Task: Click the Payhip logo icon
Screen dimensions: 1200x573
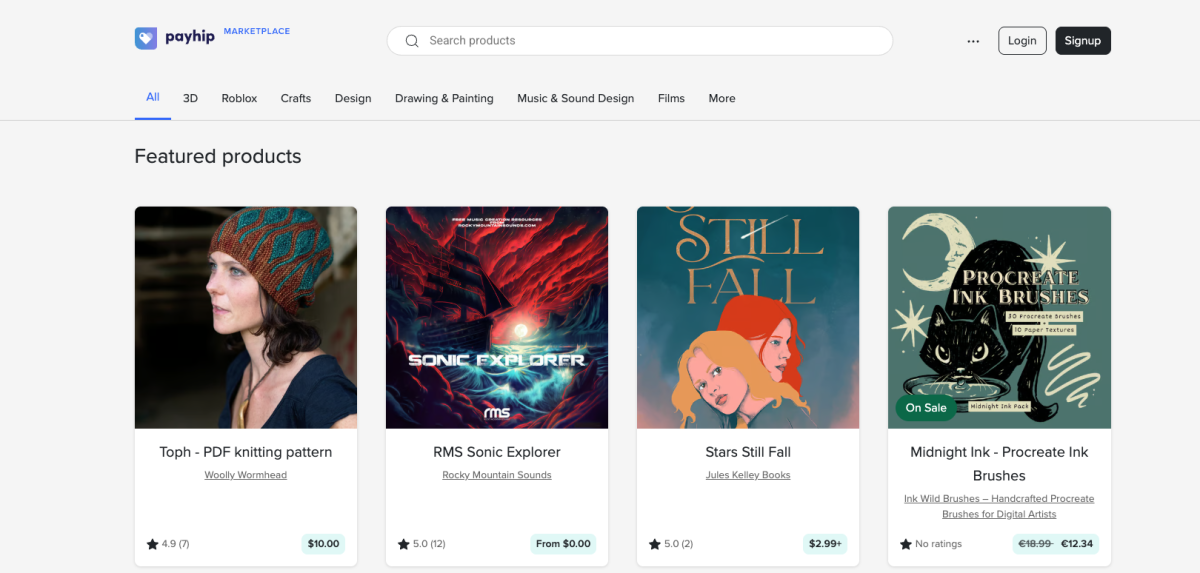Action: (x=146, y=38)
